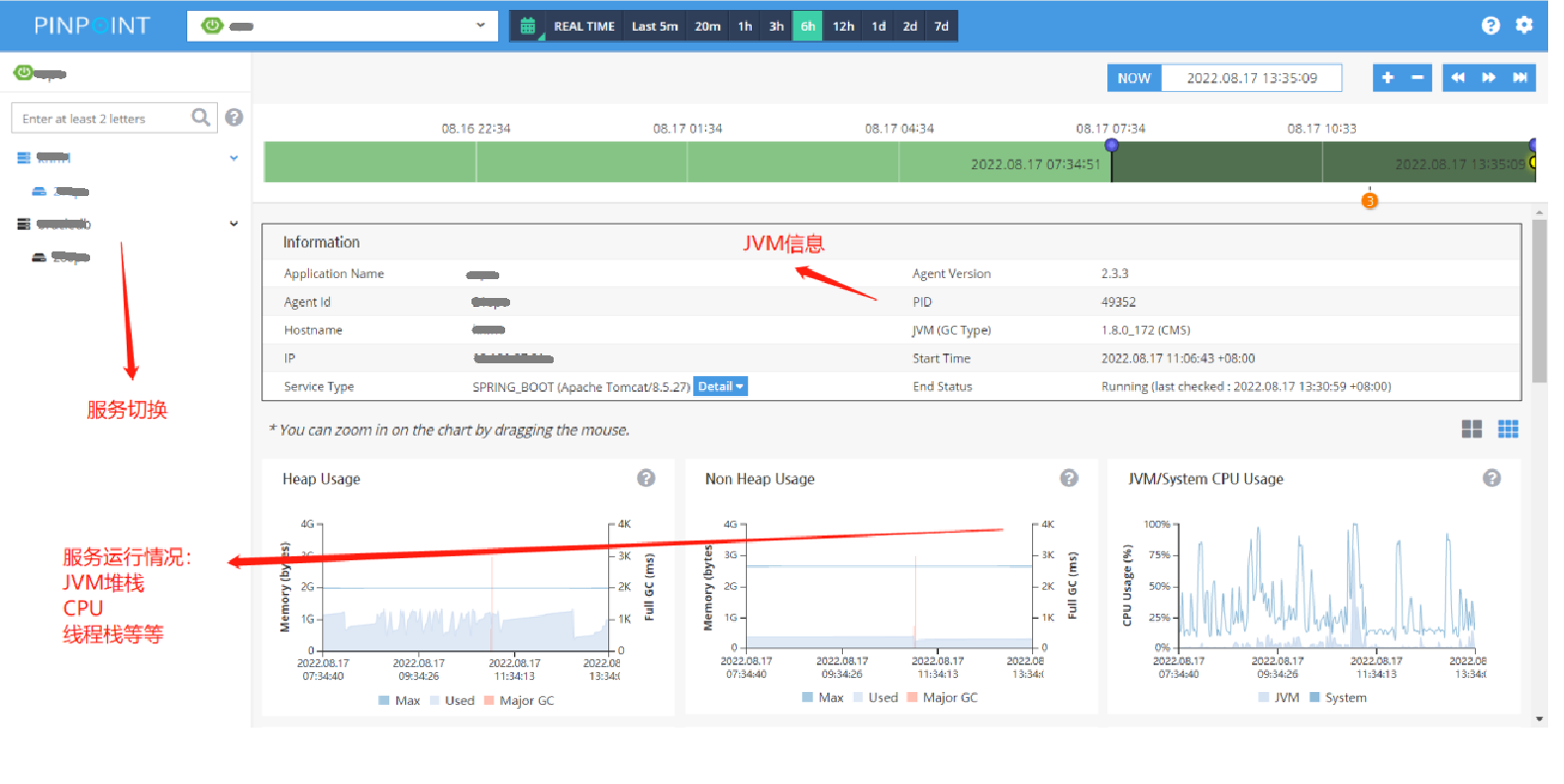Select the 1d time range
This screenshot has height=784, width=1564.
[x=879, y=27]
